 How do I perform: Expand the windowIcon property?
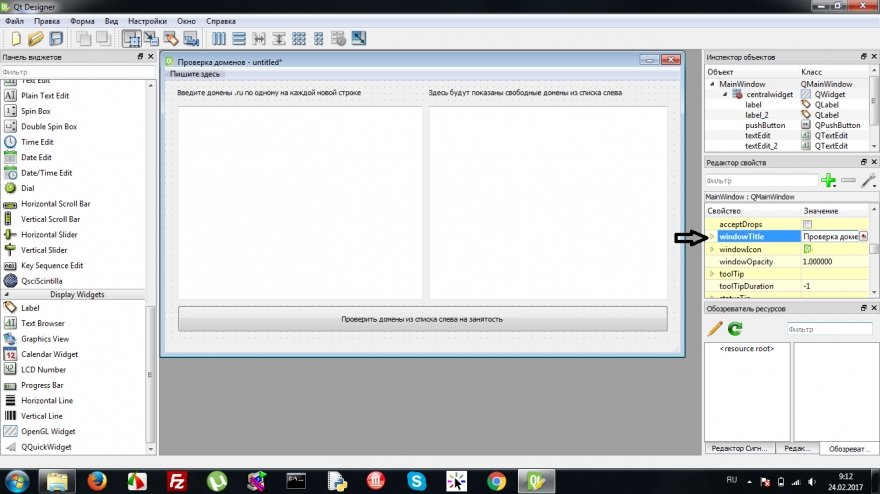point(712,249)
